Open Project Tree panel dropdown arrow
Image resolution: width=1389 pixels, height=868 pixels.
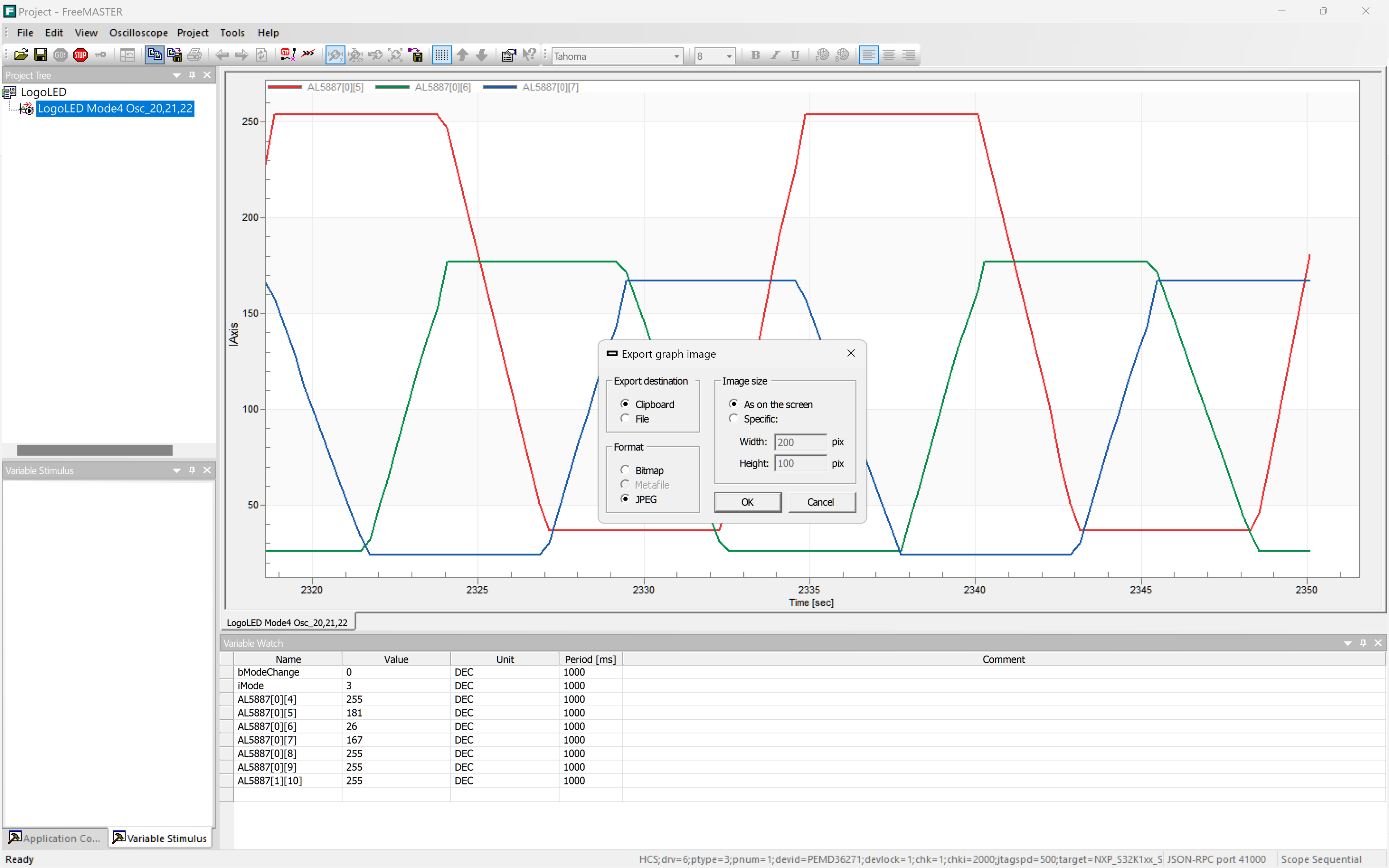(x=177, y=75)
